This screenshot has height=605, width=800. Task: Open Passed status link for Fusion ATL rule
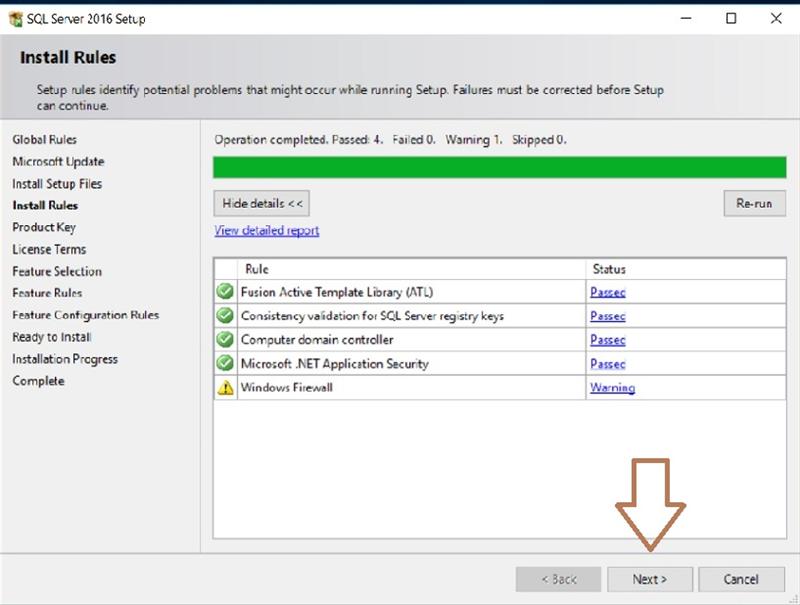[607, 292]
